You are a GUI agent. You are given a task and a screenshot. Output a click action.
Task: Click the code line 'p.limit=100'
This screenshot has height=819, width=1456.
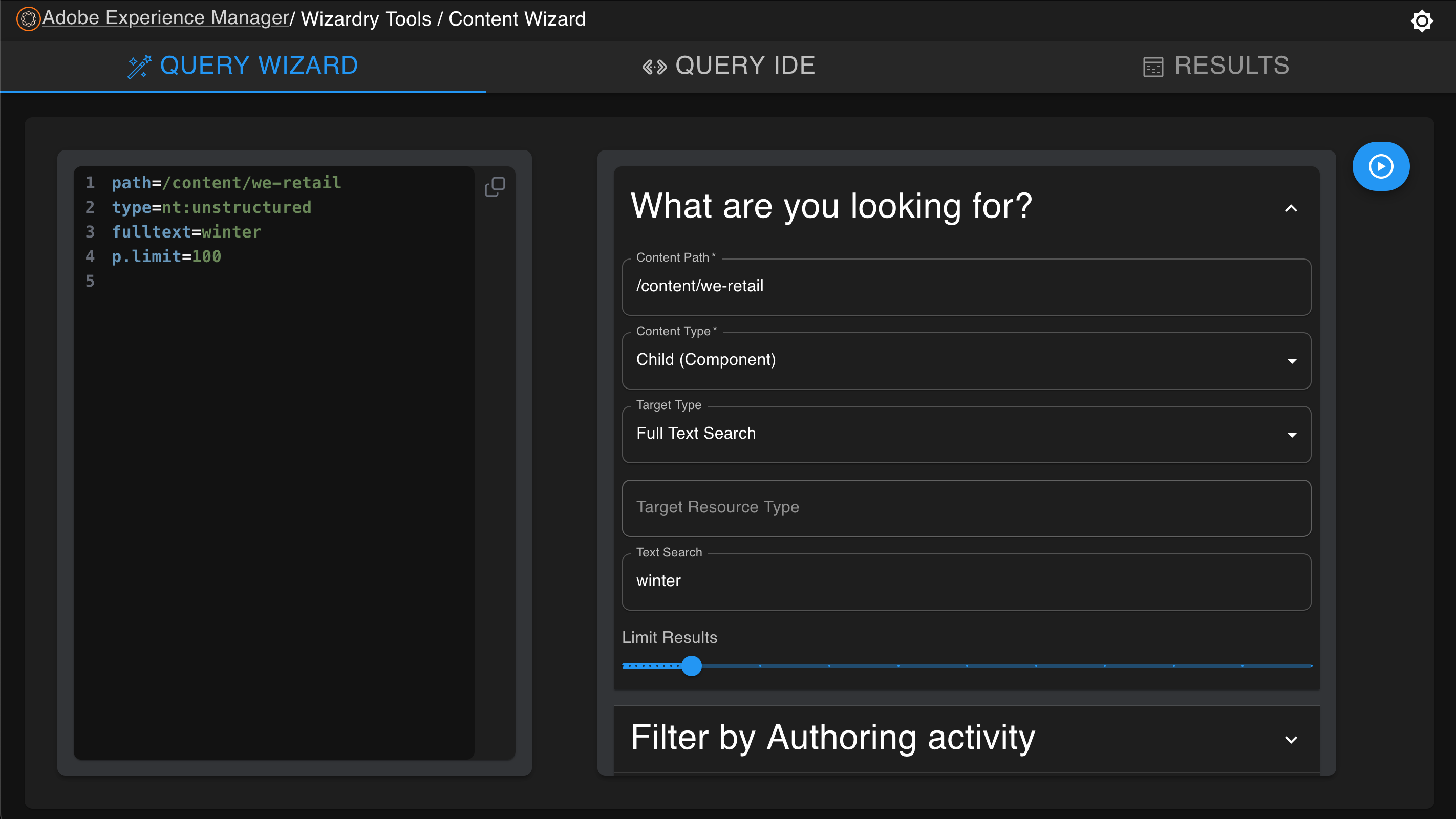coord(166,256)
